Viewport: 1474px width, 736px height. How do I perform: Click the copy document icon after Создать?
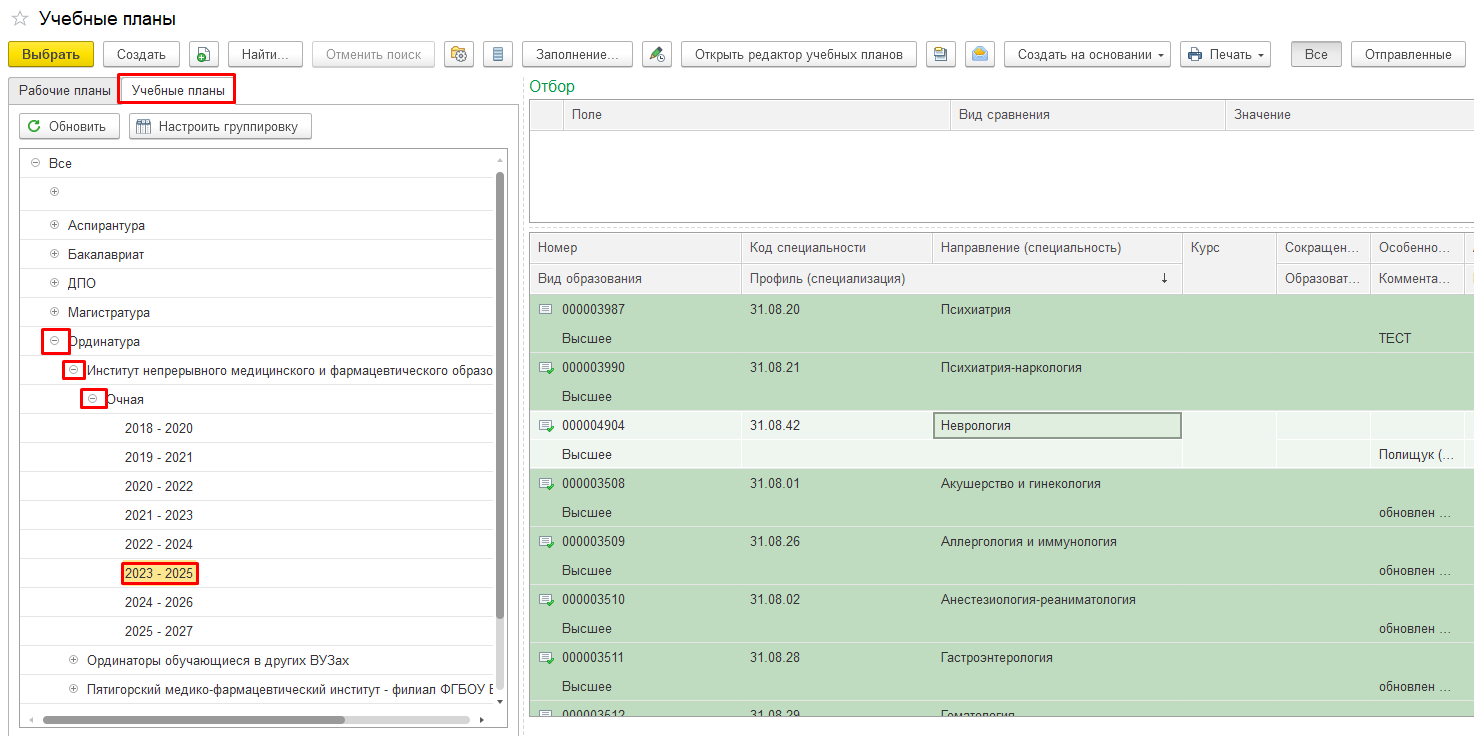click(x=203, y=54)
